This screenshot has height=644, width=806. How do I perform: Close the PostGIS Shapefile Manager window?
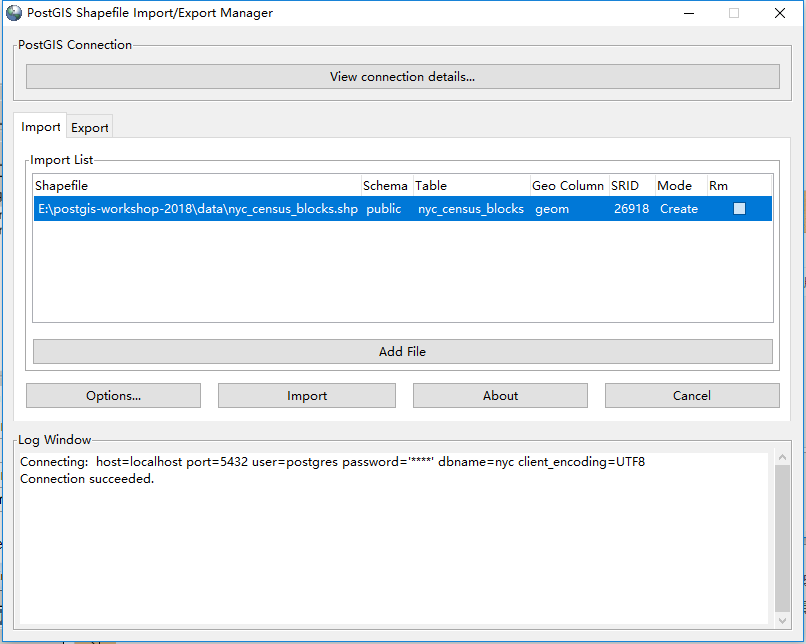779,13
